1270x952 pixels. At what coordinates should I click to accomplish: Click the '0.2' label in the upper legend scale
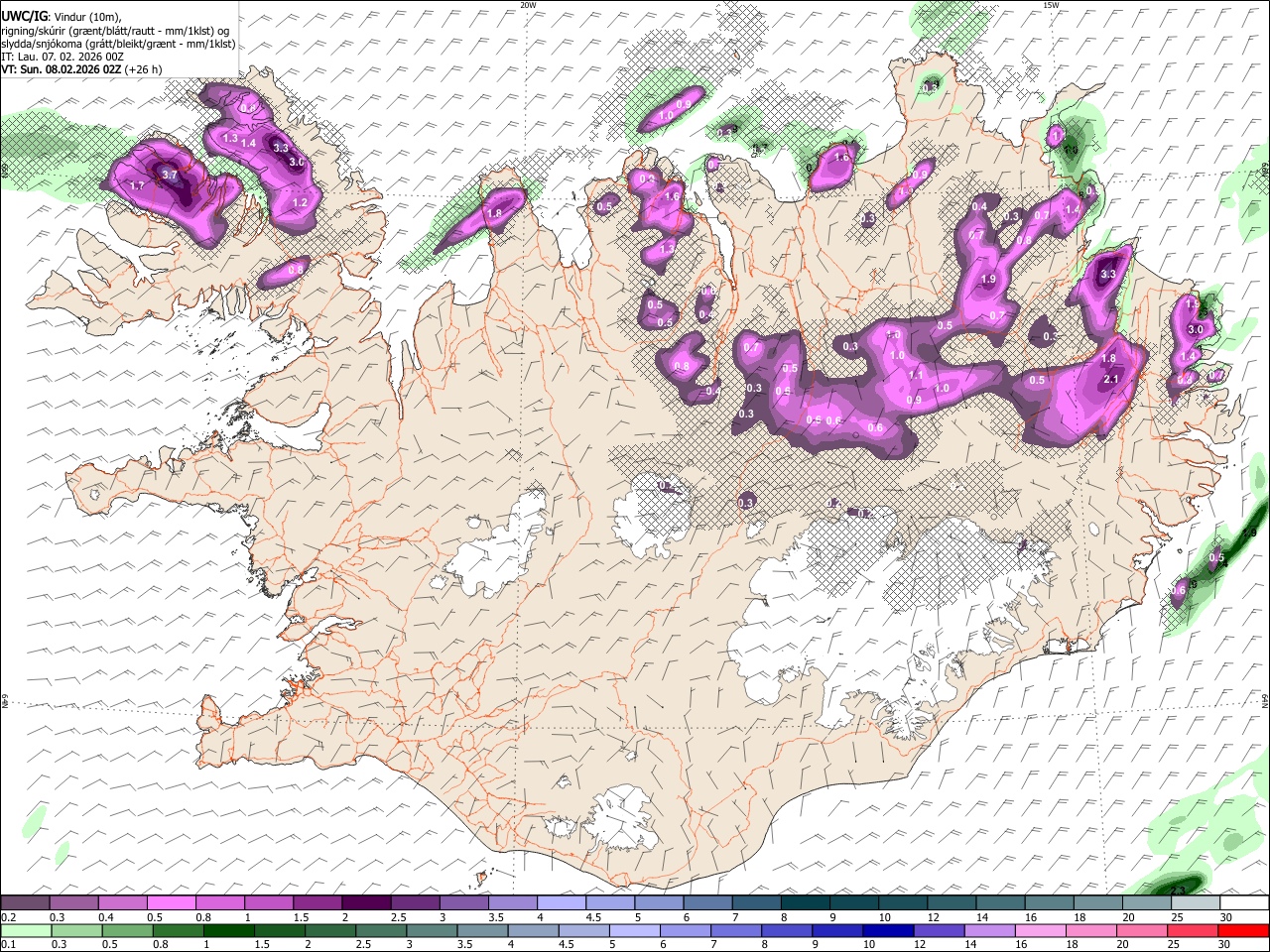click(8, 917)
